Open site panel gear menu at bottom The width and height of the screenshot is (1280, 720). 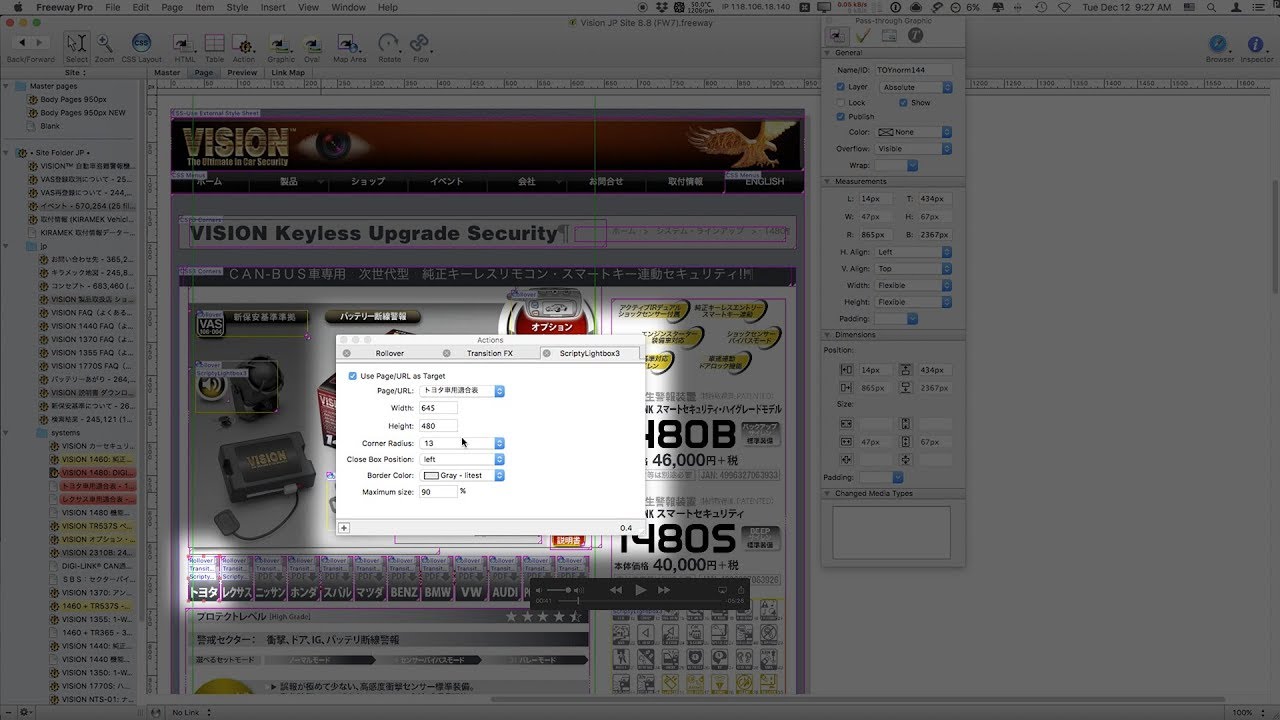point(25,711)
